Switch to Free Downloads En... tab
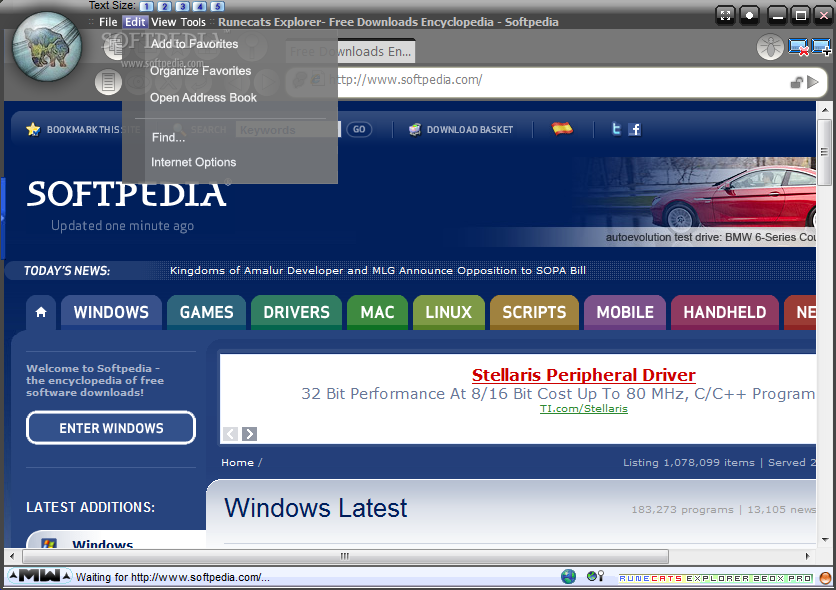 350,52
